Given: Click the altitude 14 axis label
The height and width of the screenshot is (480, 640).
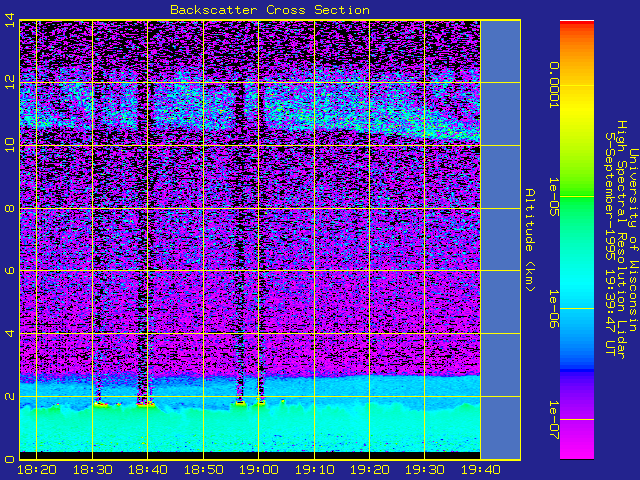Looking at the screenshot, I should (9, 20).
